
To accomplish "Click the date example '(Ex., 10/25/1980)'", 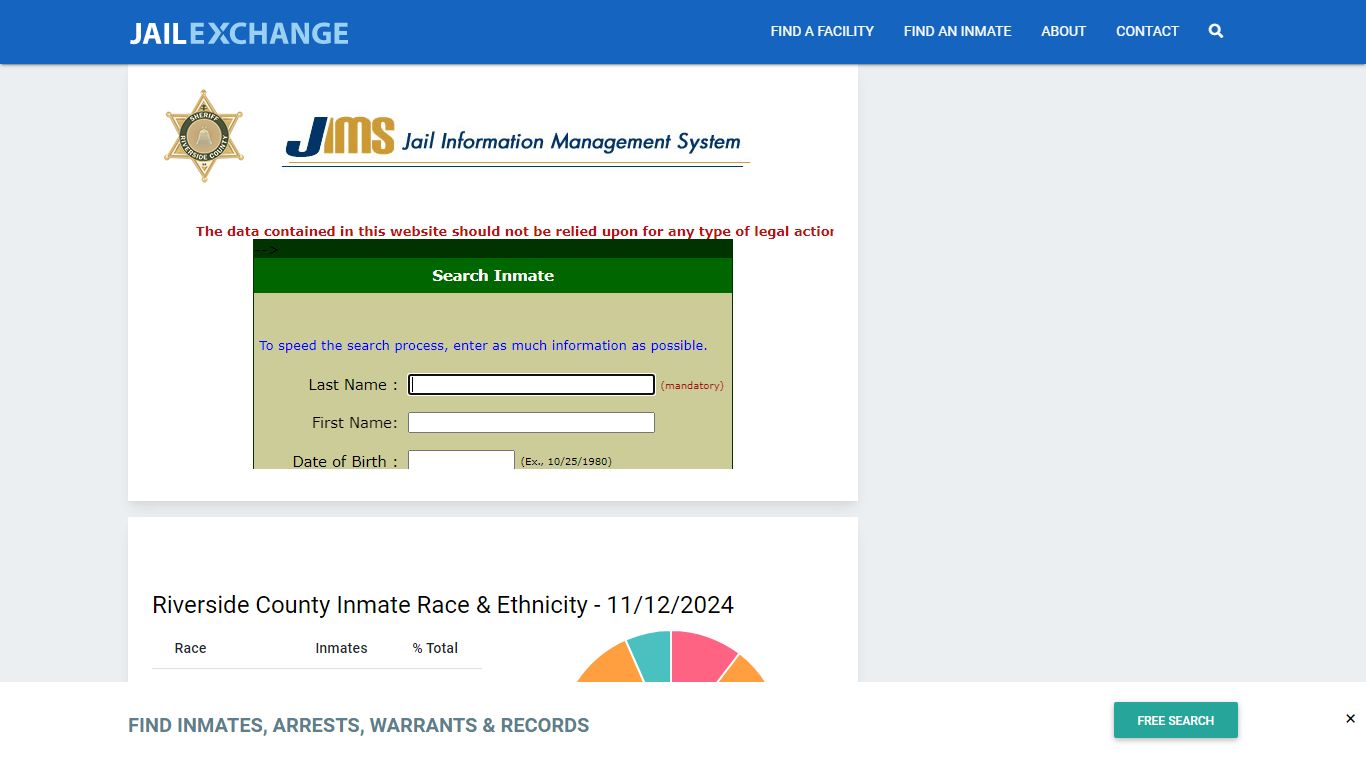I will pyautogui.click(x=566, y=461).
